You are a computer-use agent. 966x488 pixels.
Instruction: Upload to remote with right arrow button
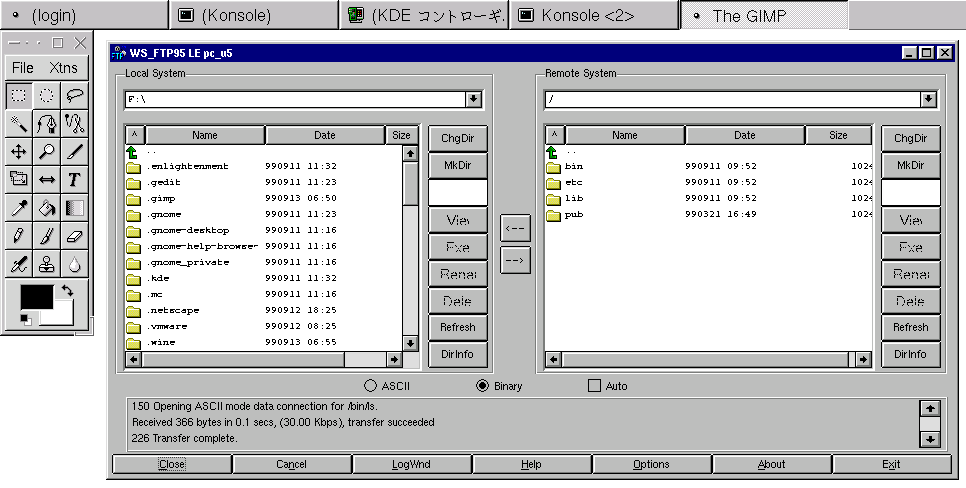pos(515,260)
